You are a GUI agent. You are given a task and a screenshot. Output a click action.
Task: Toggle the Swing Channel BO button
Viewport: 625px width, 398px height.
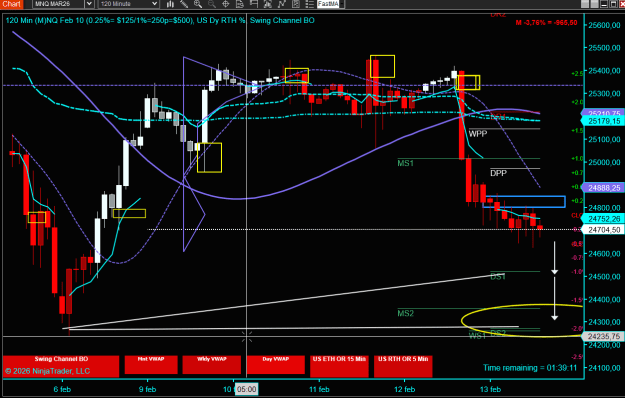[x=61, y=366]
